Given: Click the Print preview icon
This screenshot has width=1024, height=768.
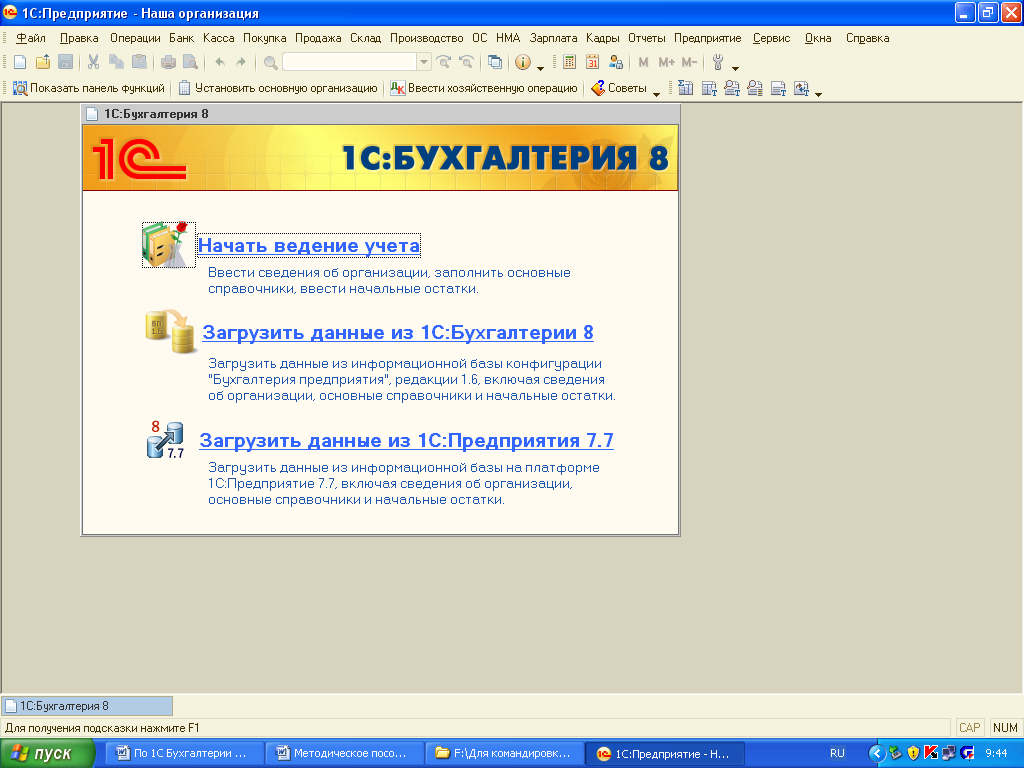Looking at the screenshot, I should click(x=190, y=62).
